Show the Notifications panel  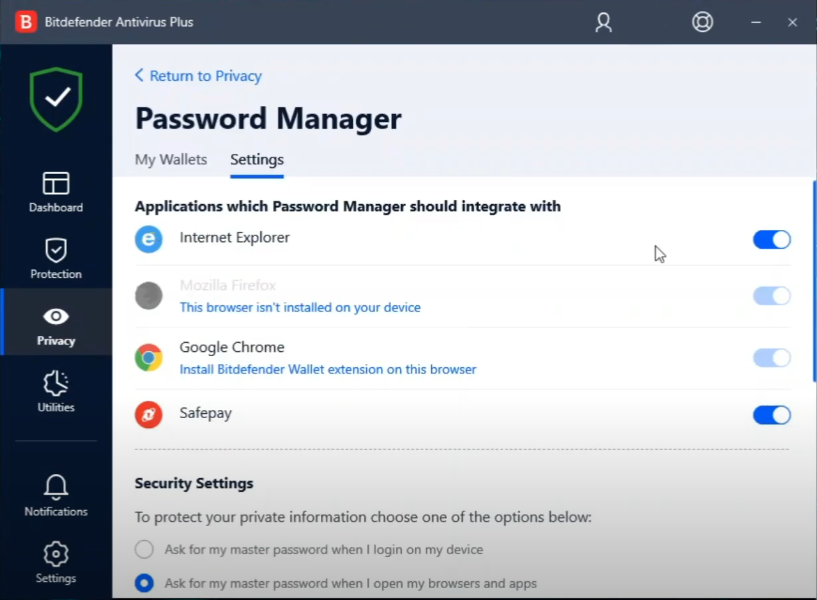pyautogui.click(x=56, y=496)
